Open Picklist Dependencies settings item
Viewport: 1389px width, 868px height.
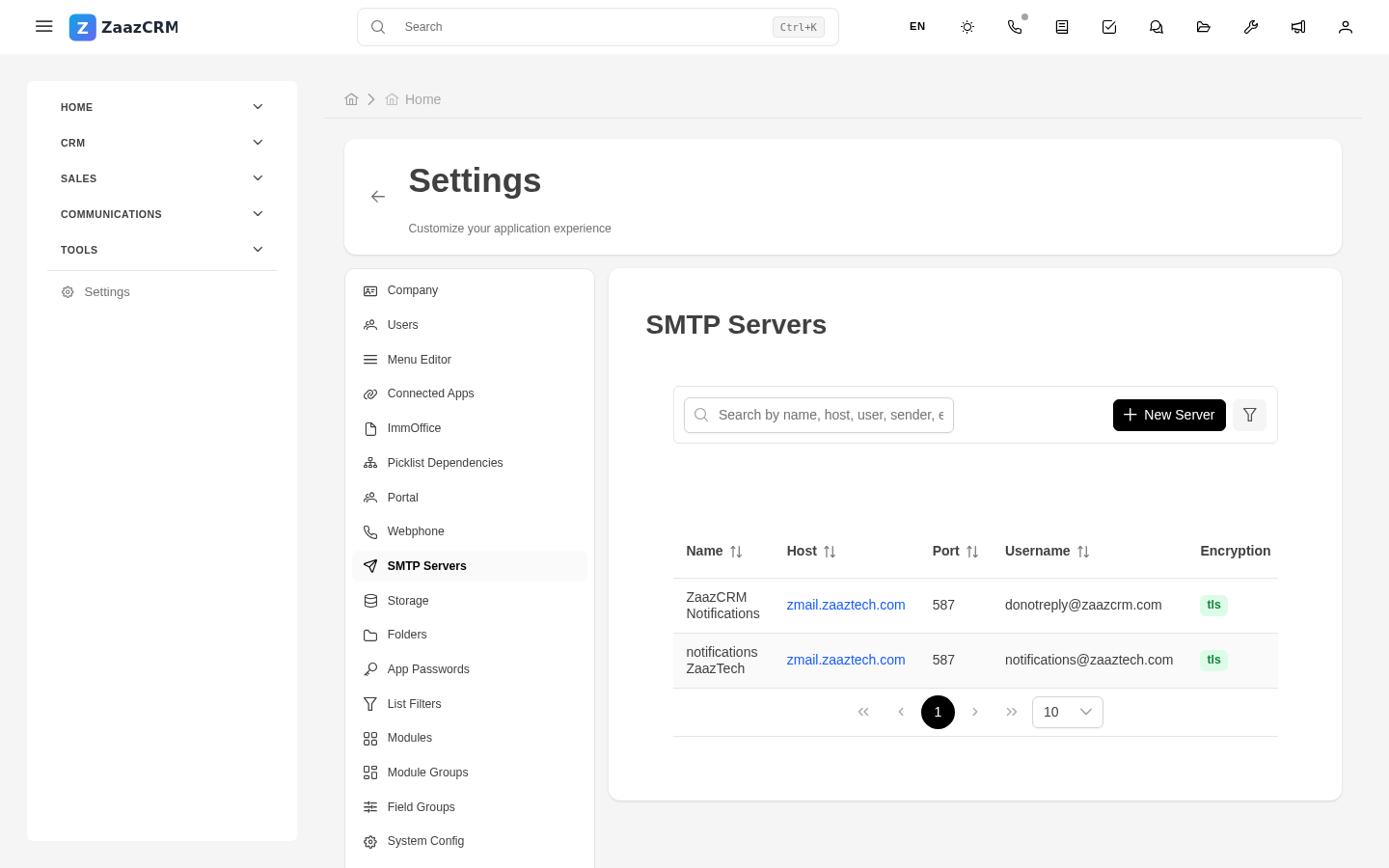click(x=470, y=463)
